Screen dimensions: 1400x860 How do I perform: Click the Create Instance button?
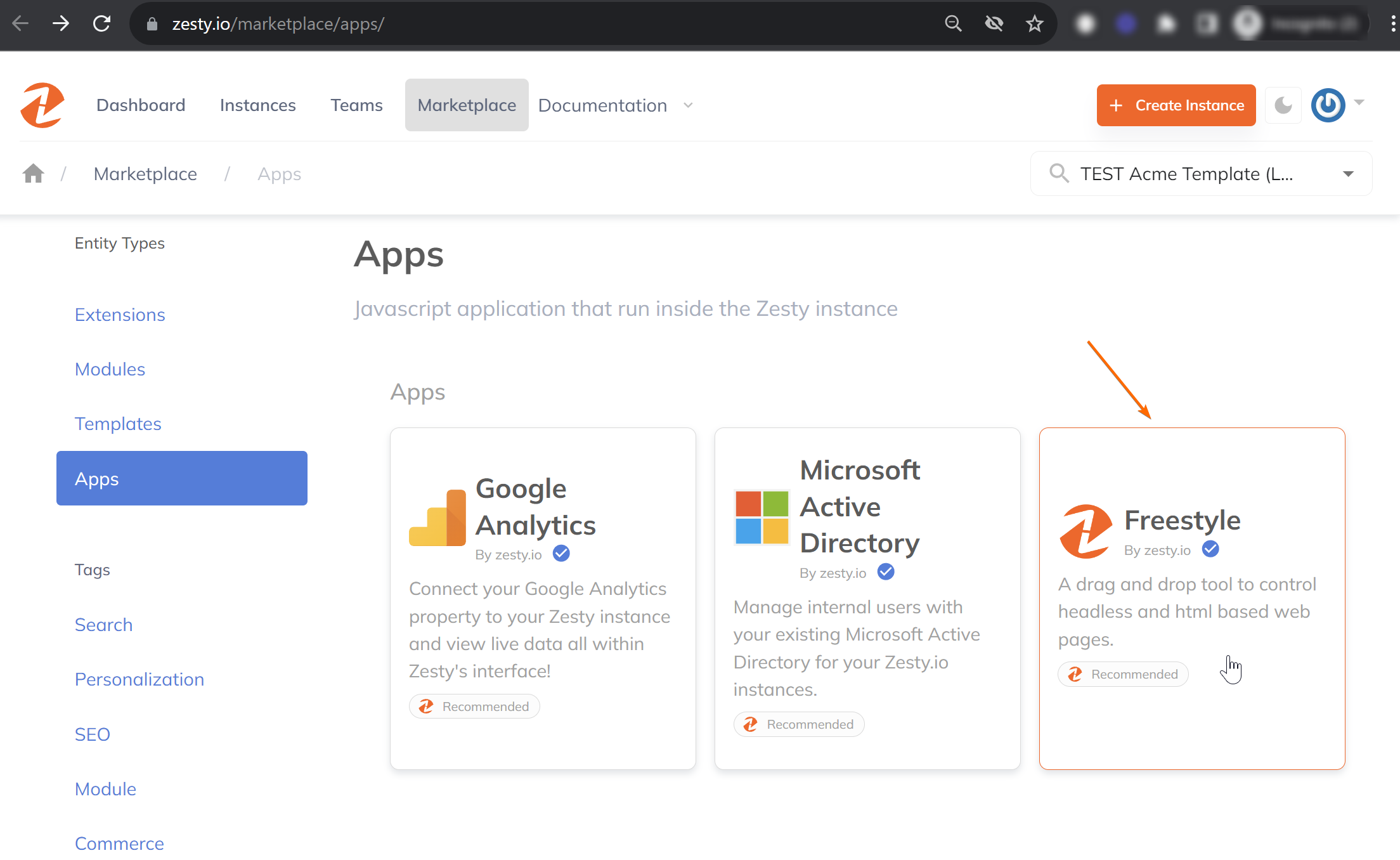click(x=1176, y=105)
